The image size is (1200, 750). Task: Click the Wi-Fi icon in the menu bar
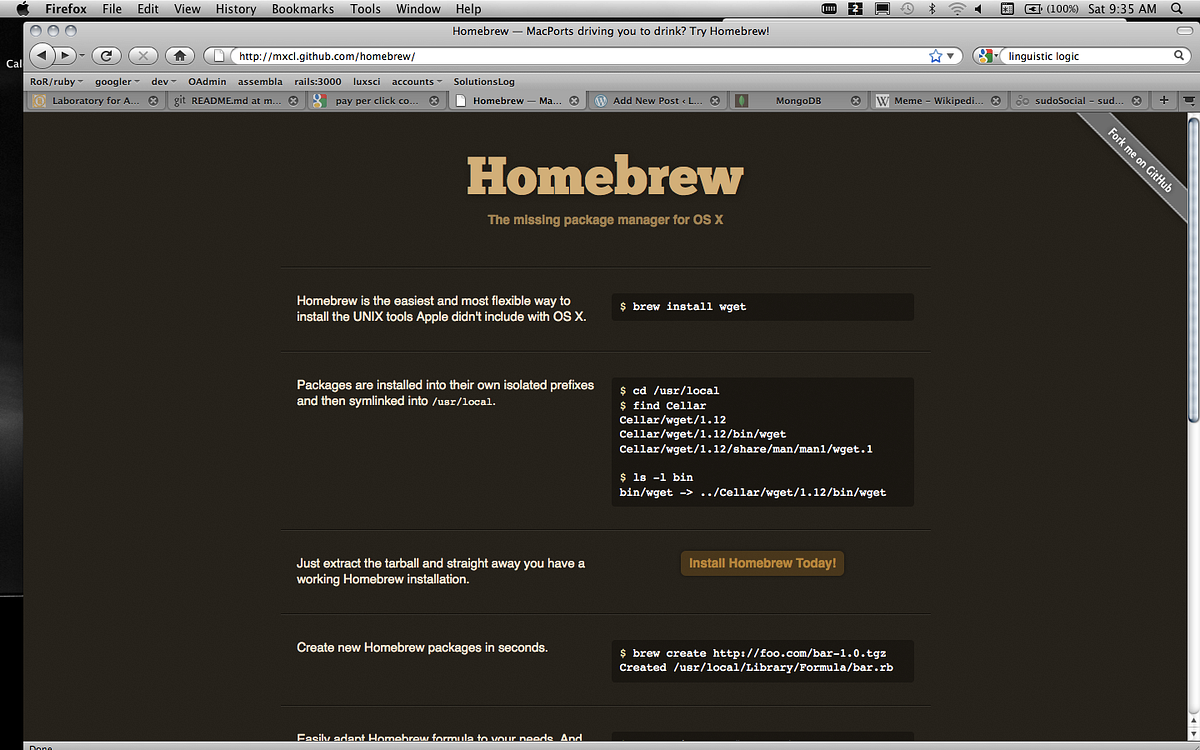(957, 8)
